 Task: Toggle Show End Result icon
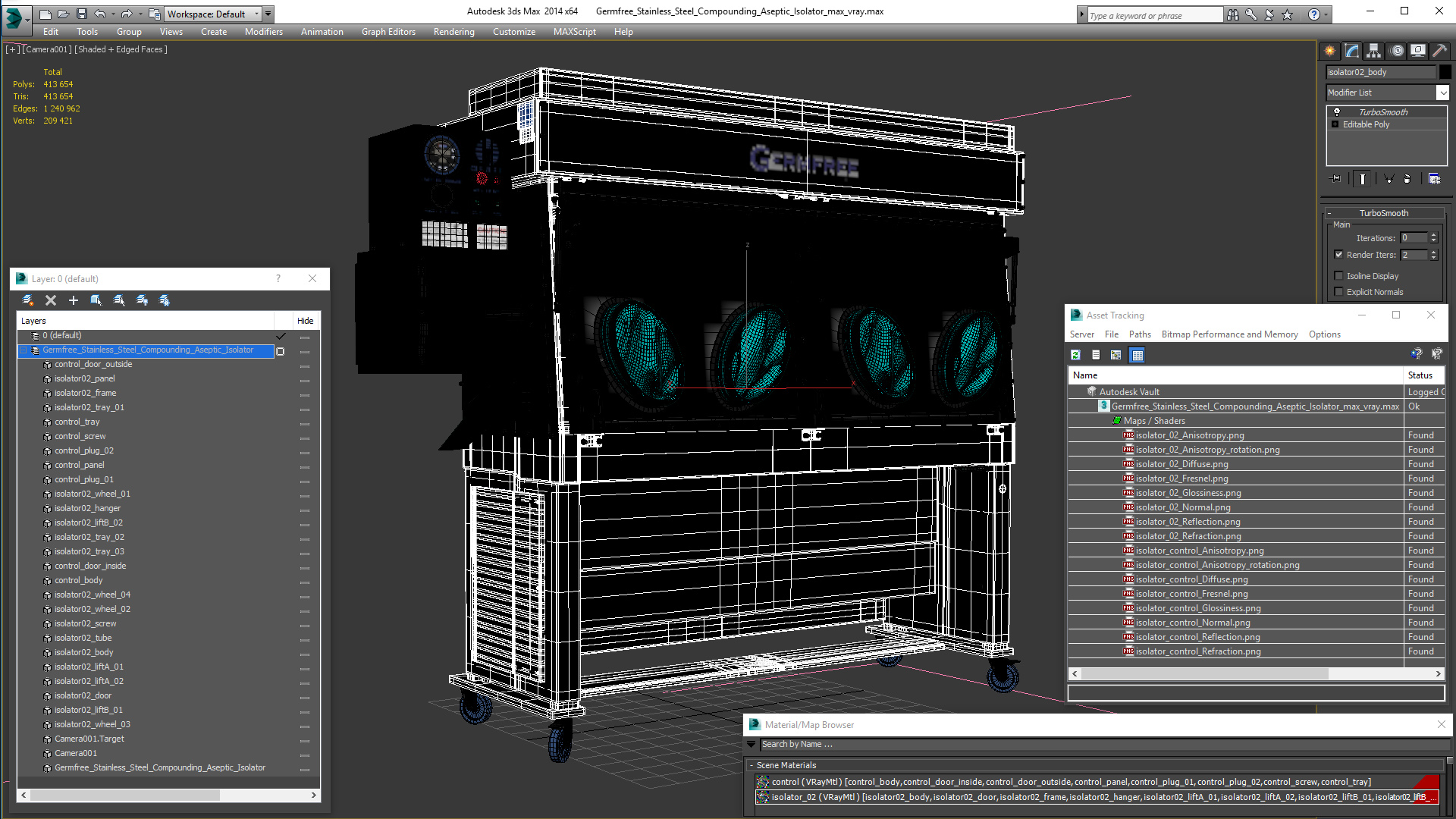pos(1363,179)
